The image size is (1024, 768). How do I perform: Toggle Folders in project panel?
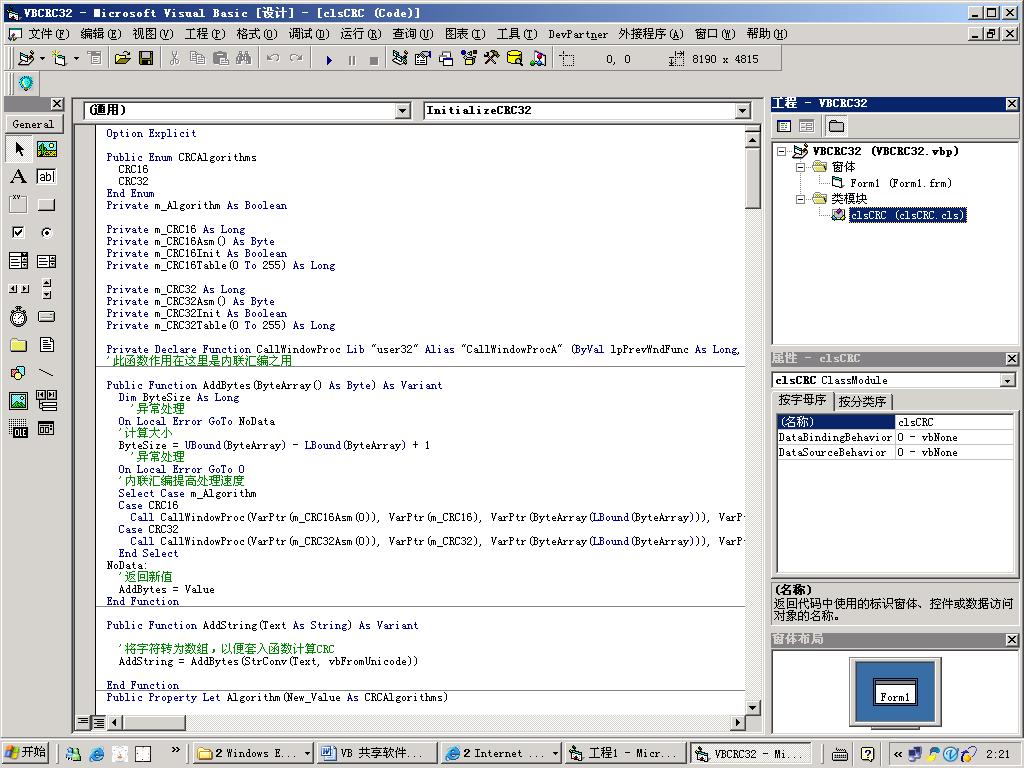pos(836,126)
